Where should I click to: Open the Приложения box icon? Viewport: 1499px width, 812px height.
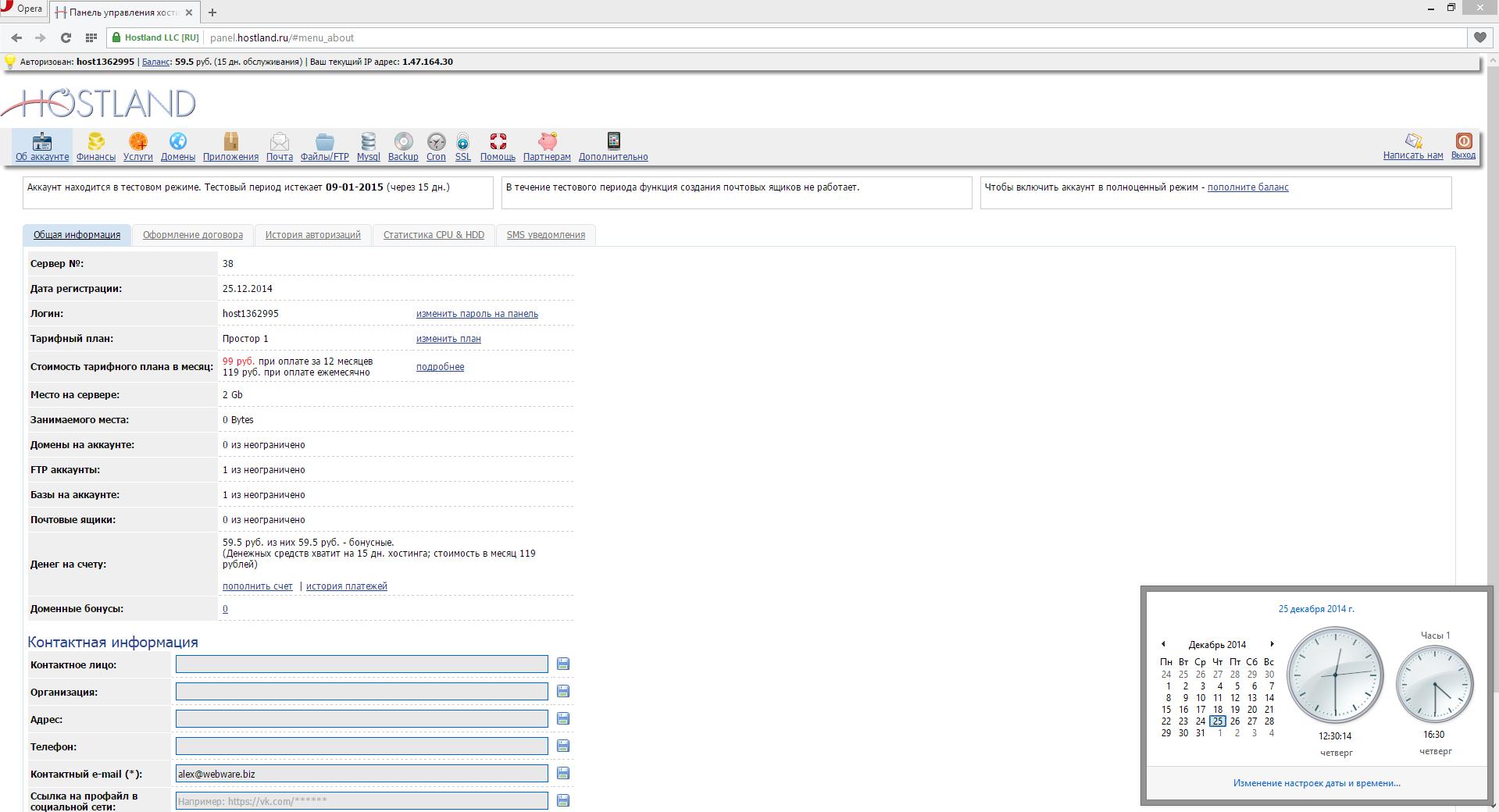230,142
